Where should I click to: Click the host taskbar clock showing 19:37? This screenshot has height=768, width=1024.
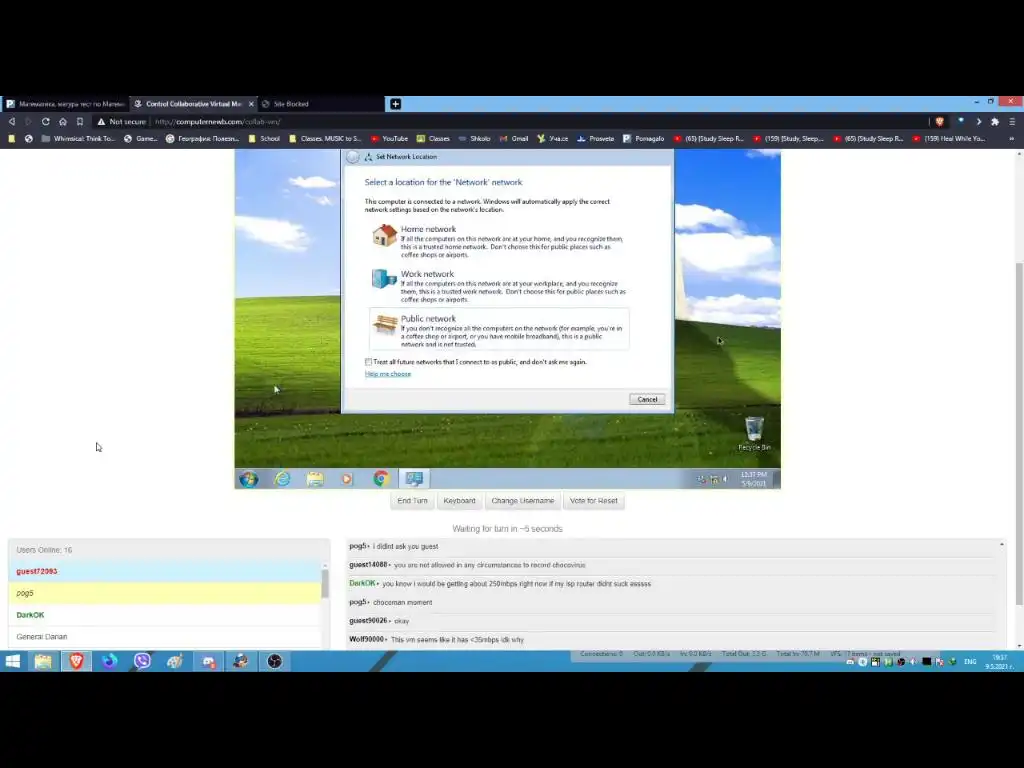tap(999, 662)
